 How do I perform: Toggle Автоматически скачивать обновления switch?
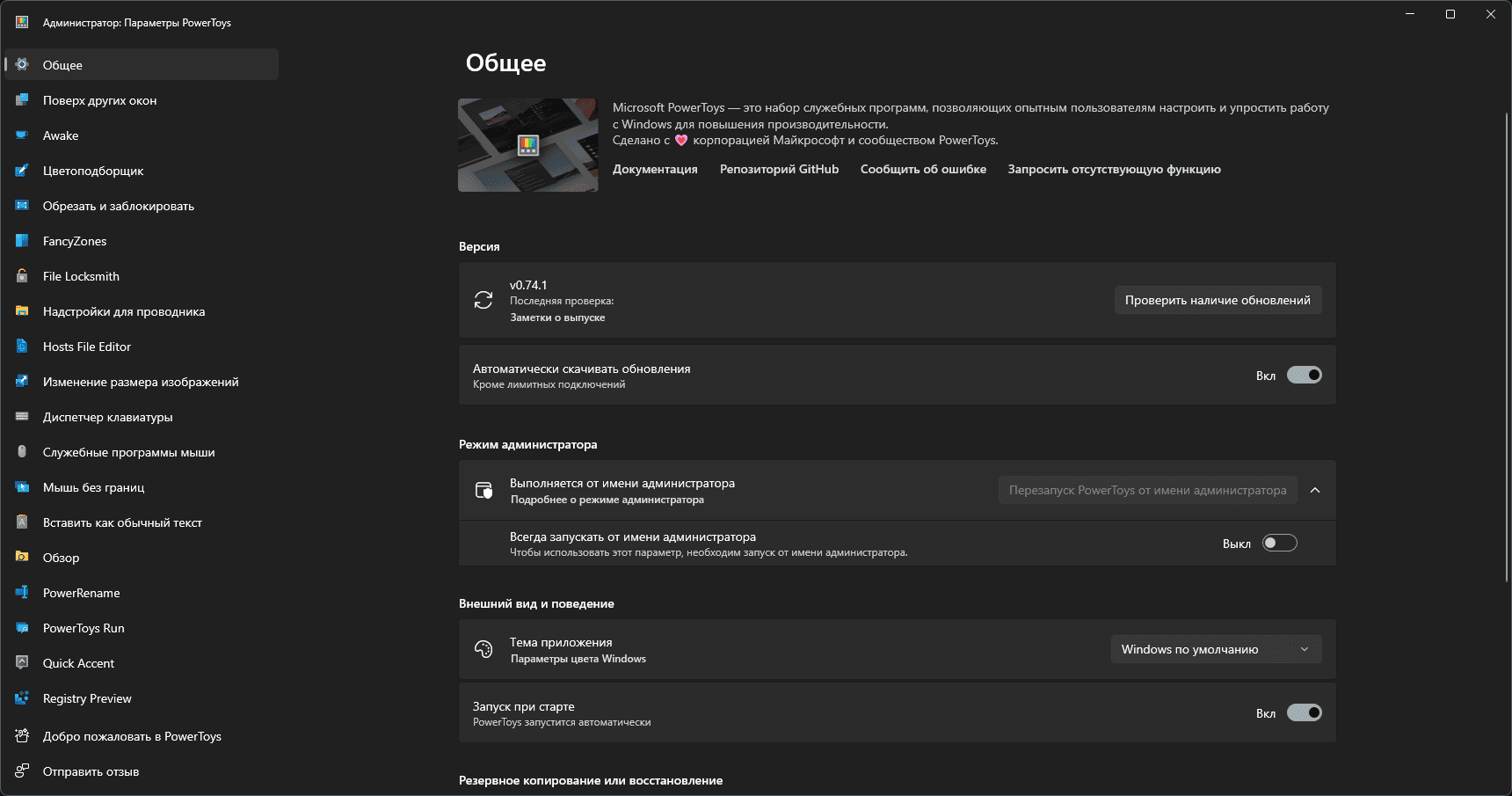1305,375
